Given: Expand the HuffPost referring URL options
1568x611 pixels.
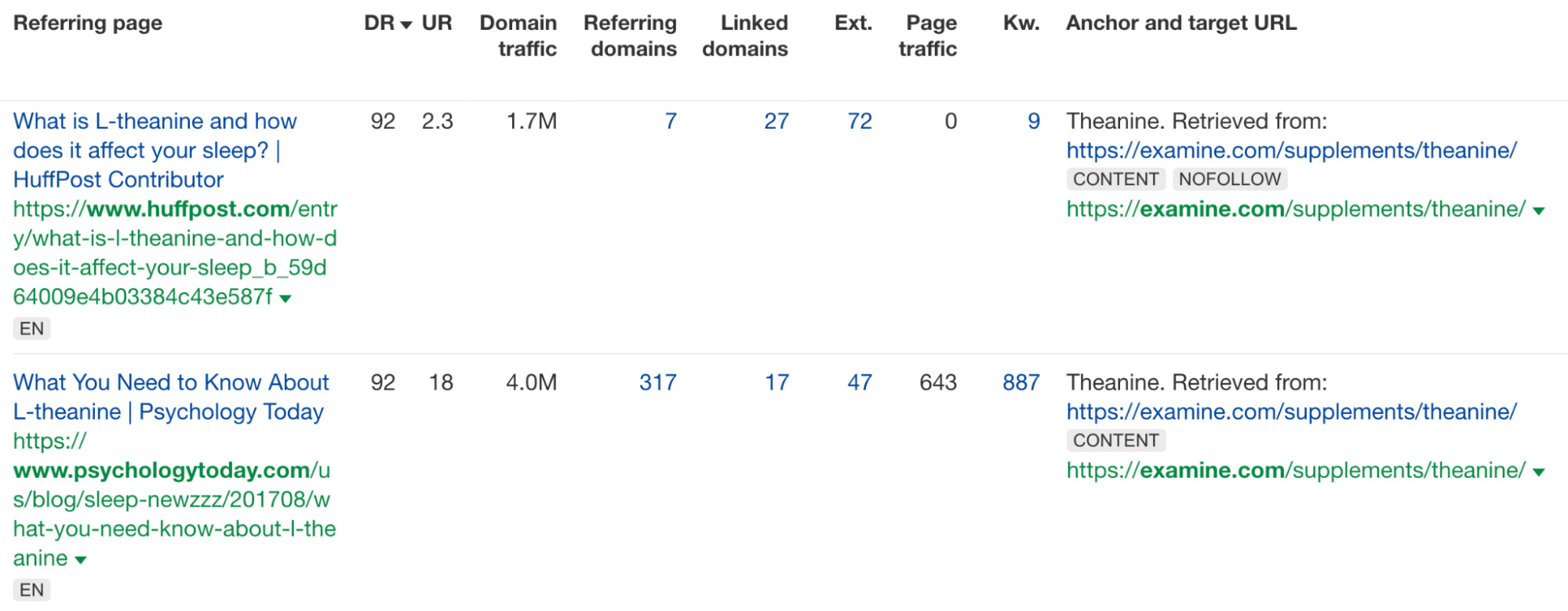Looking at the screenshot, I should [x=286, y=297].
